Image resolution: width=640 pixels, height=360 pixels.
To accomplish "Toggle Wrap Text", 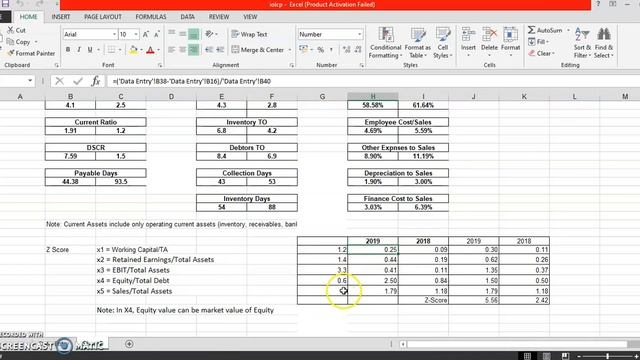I will pyautogui.click(x=249, y=34).
